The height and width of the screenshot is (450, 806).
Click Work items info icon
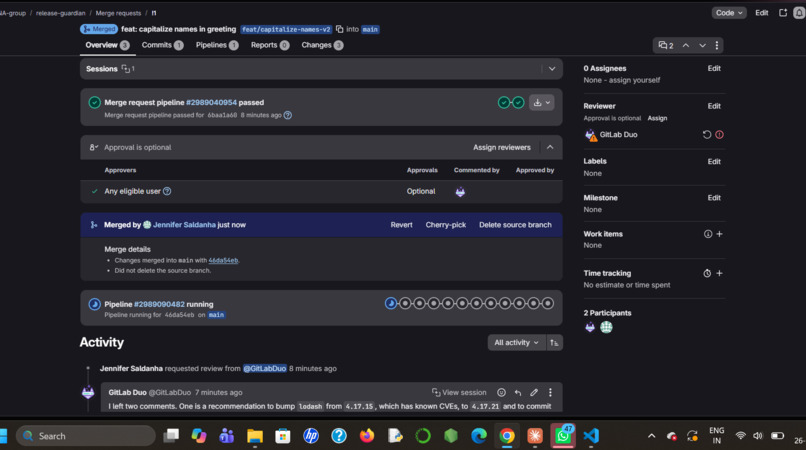(708, 234)
